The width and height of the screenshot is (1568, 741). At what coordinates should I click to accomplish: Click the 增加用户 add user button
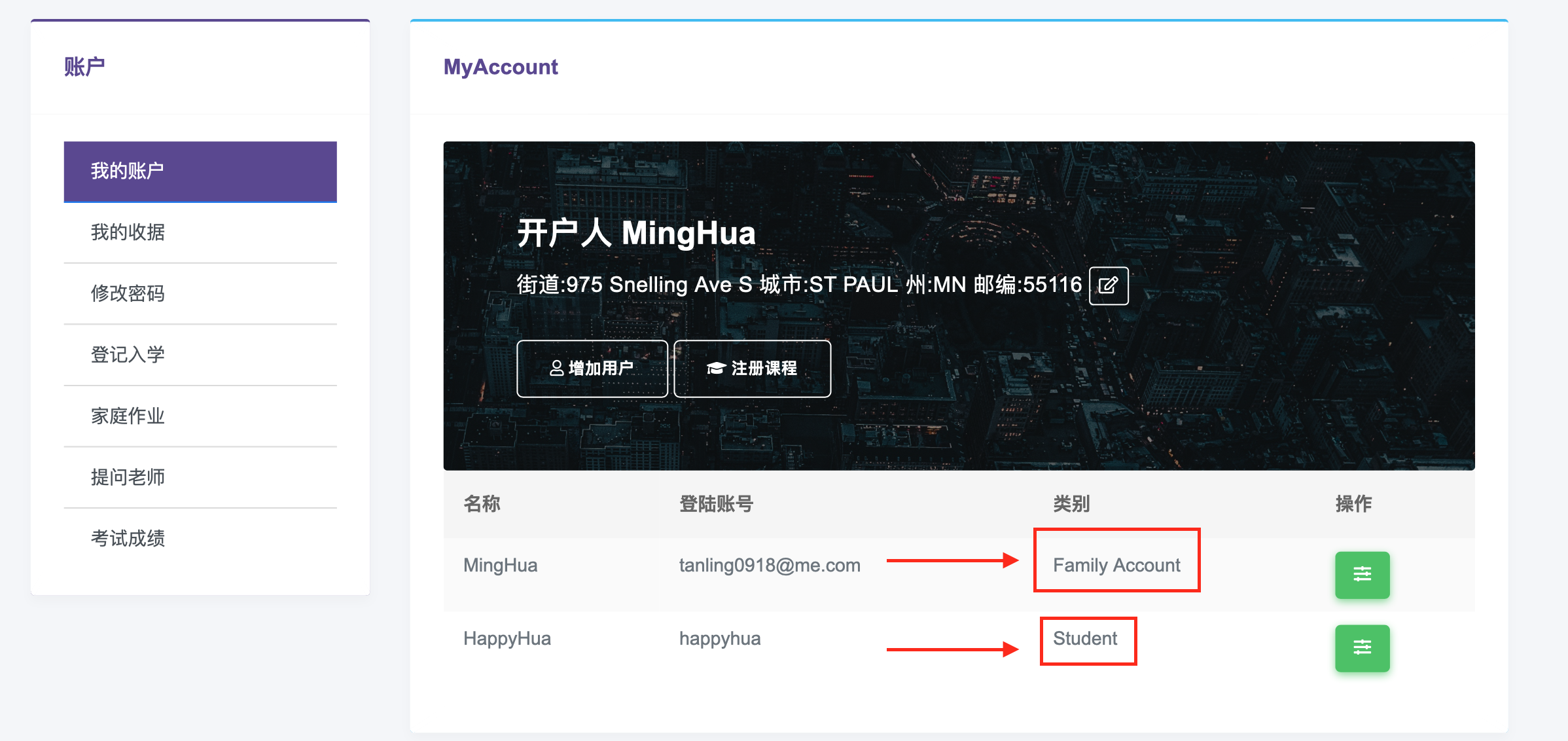tap(592, 369)
